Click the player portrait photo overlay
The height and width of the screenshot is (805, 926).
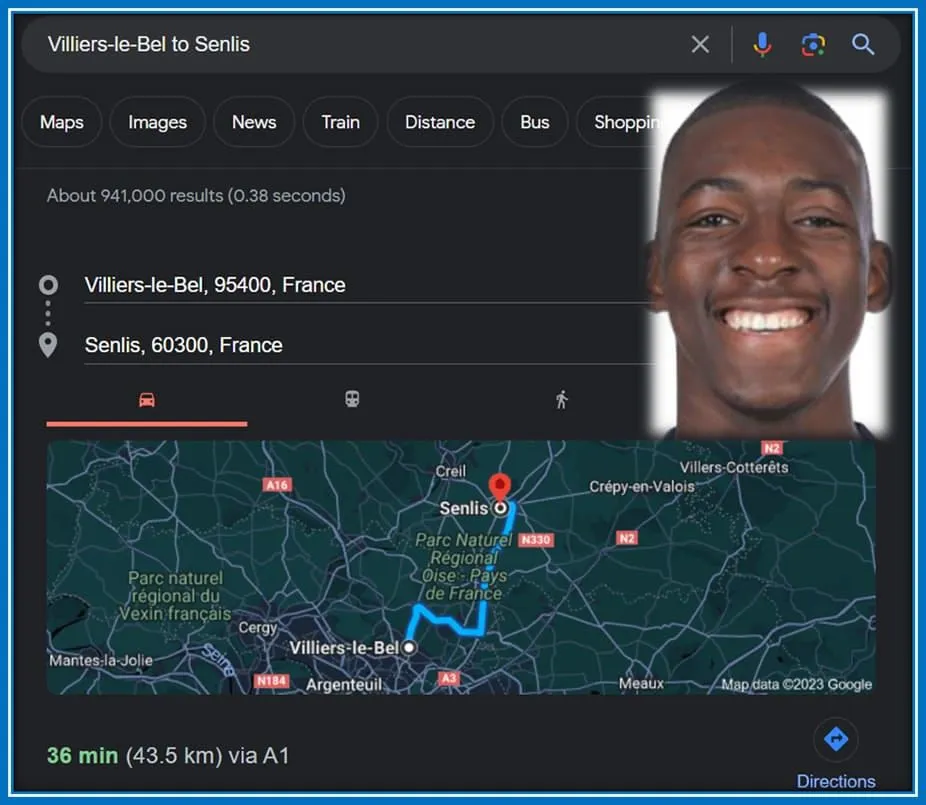(x=768, y=263)
